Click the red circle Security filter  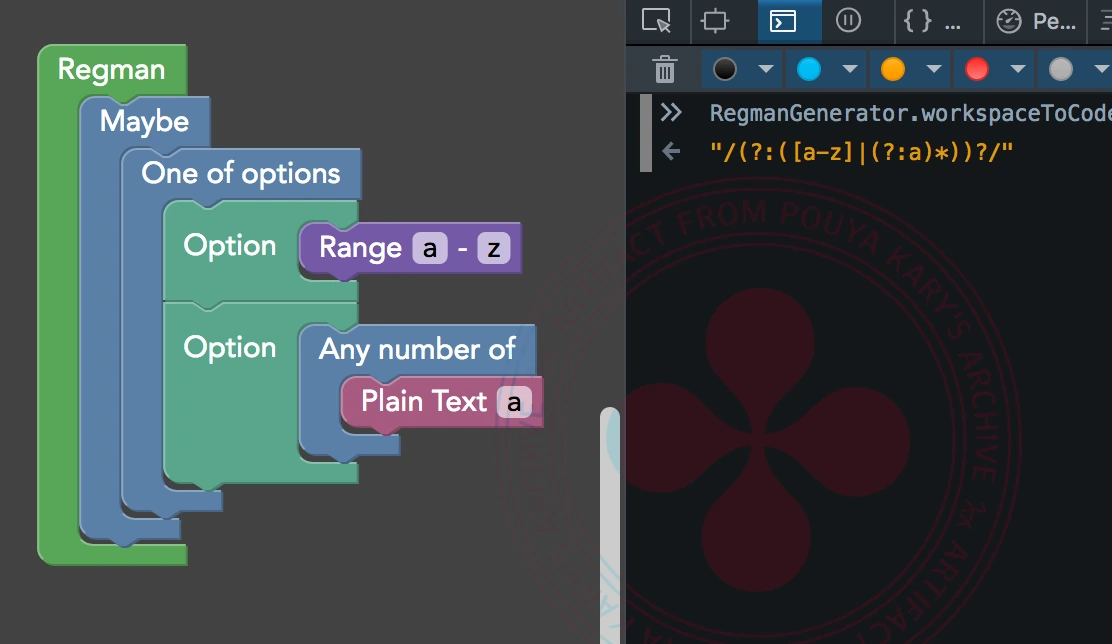pos(977,69)
